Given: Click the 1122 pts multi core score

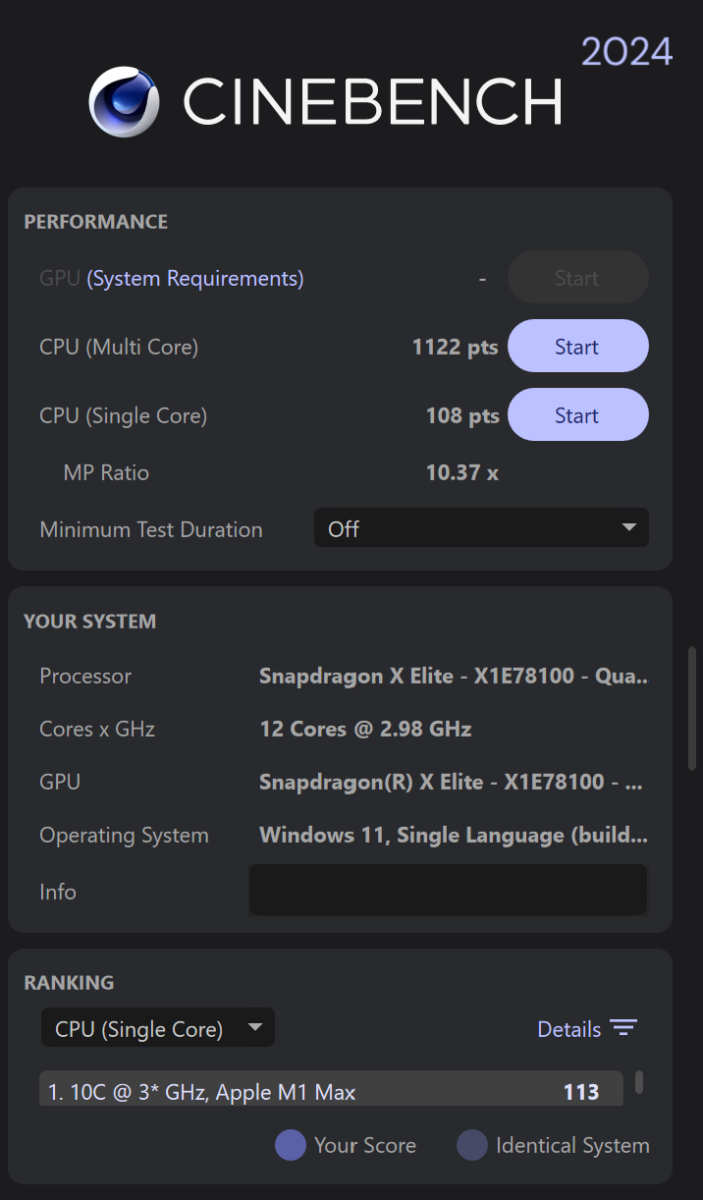Looking at the screenshot, I should [455, 347].
